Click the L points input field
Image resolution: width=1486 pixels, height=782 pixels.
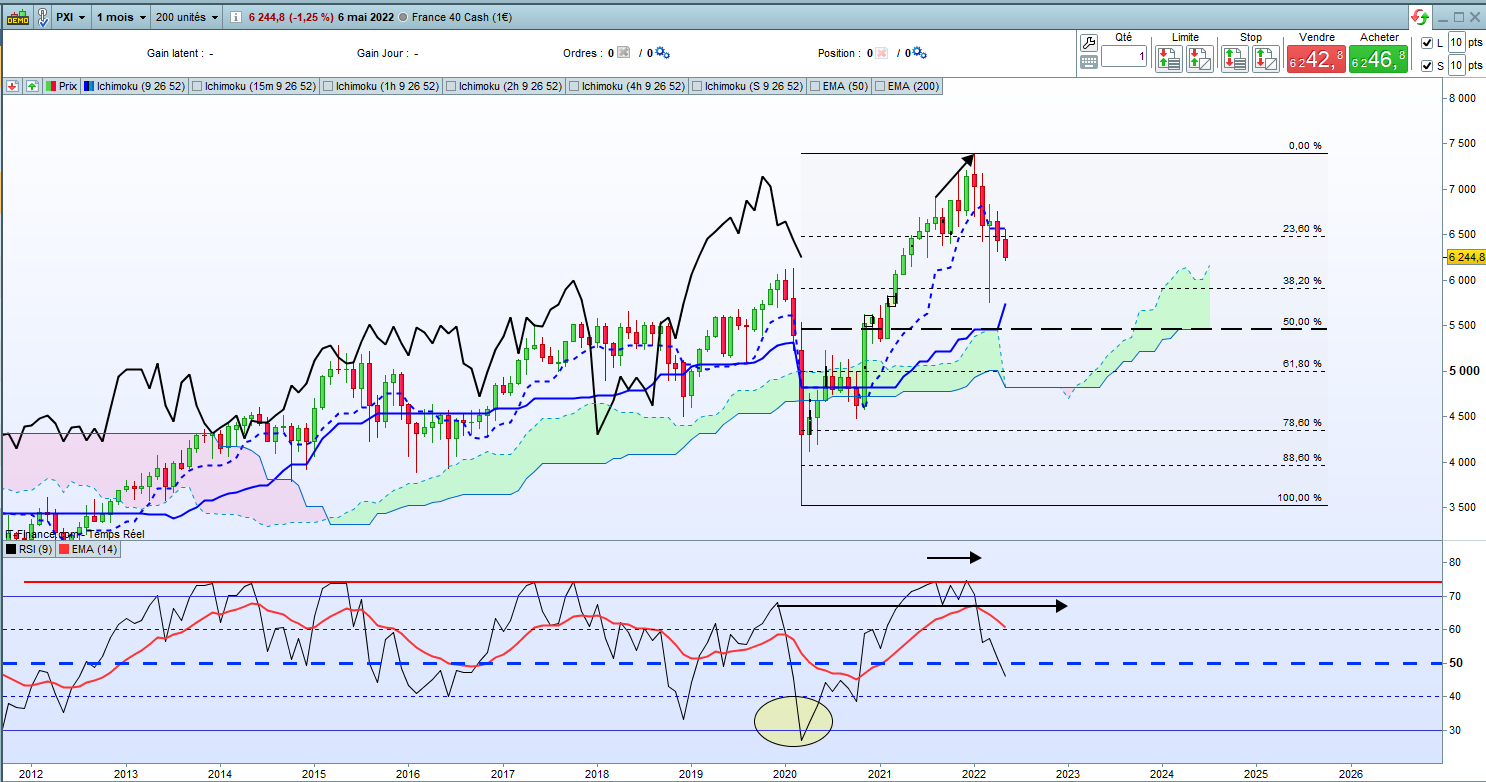pyautogui.click(x=1457, y=43)
